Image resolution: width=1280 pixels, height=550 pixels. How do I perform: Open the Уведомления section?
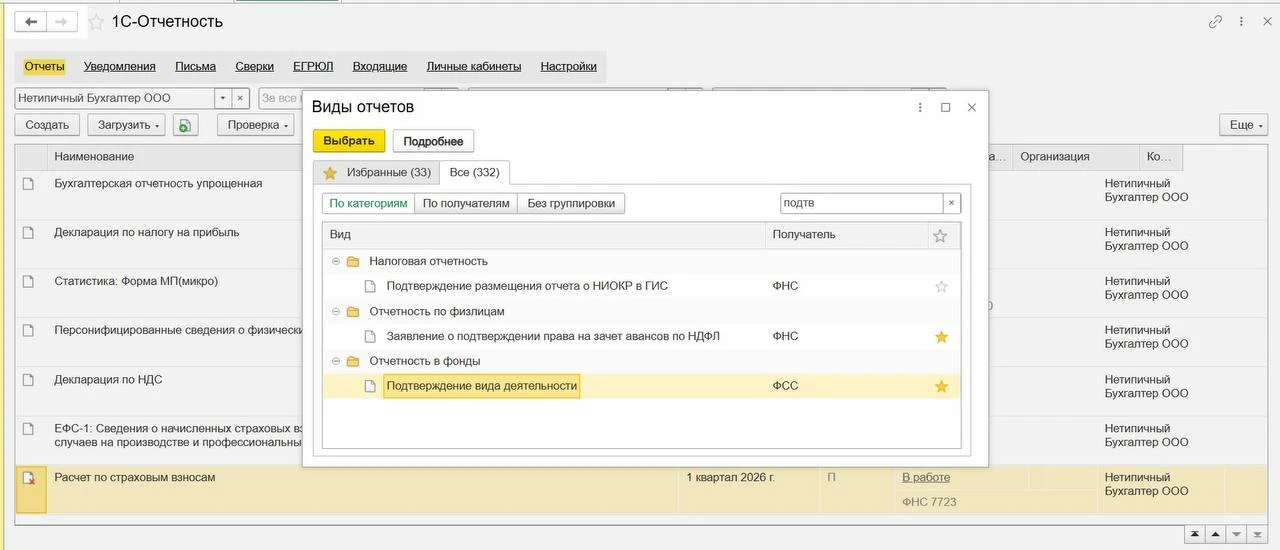120,67
